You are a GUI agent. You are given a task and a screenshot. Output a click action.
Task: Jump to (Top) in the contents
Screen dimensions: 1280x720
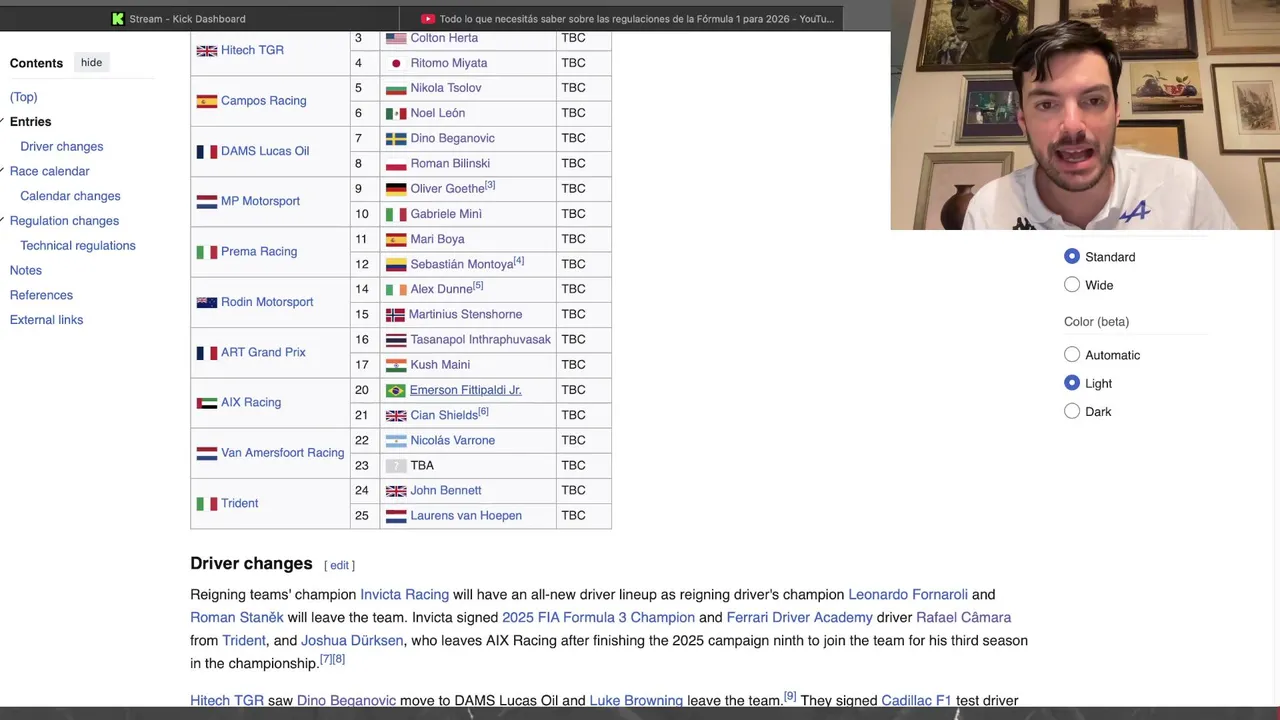coord(23,97)
